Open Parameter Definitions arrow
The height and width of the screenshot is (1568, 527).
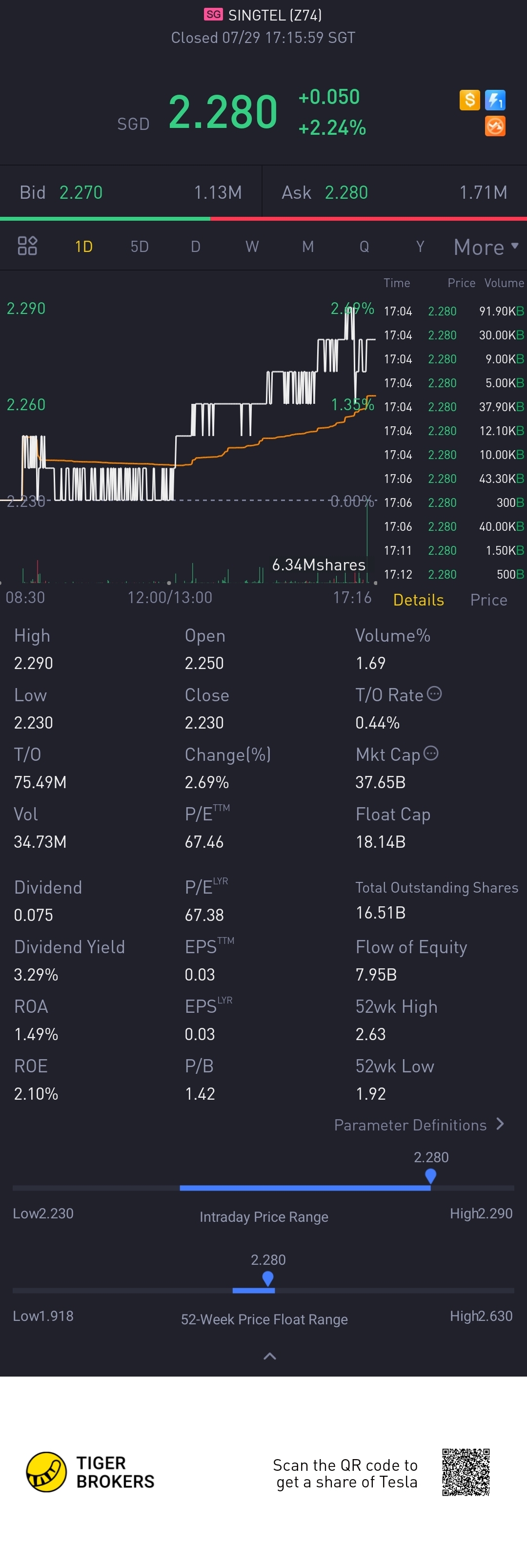500,1124
